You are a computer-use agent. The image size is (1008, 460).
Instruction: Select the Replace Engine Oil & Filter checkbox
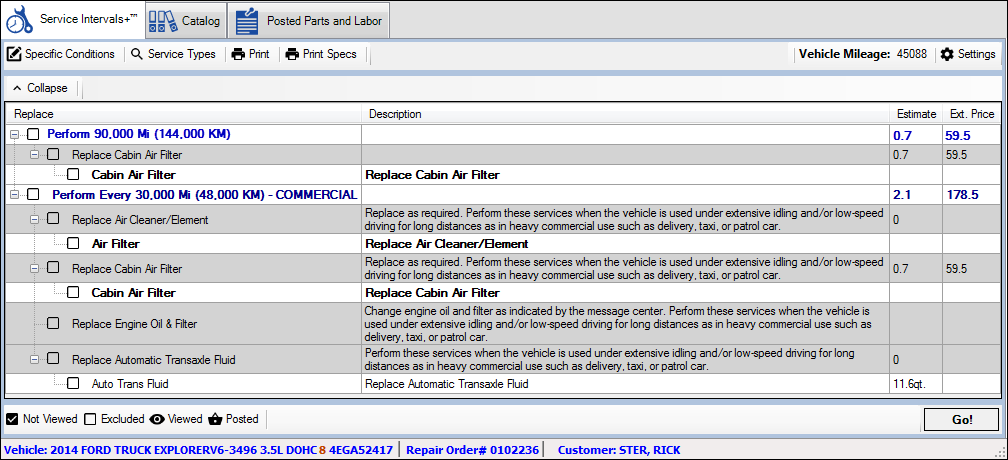[53, 323]
